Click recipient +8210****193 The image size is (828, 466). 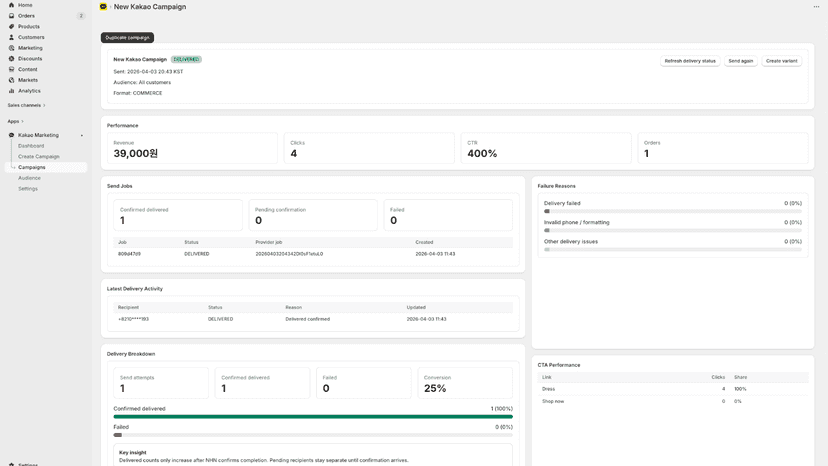click(x=133, y=319)
